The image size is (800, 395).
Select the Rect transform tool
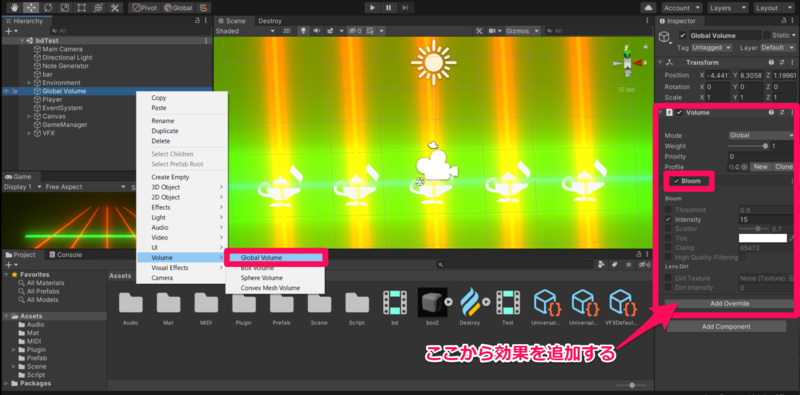[81, 8]
